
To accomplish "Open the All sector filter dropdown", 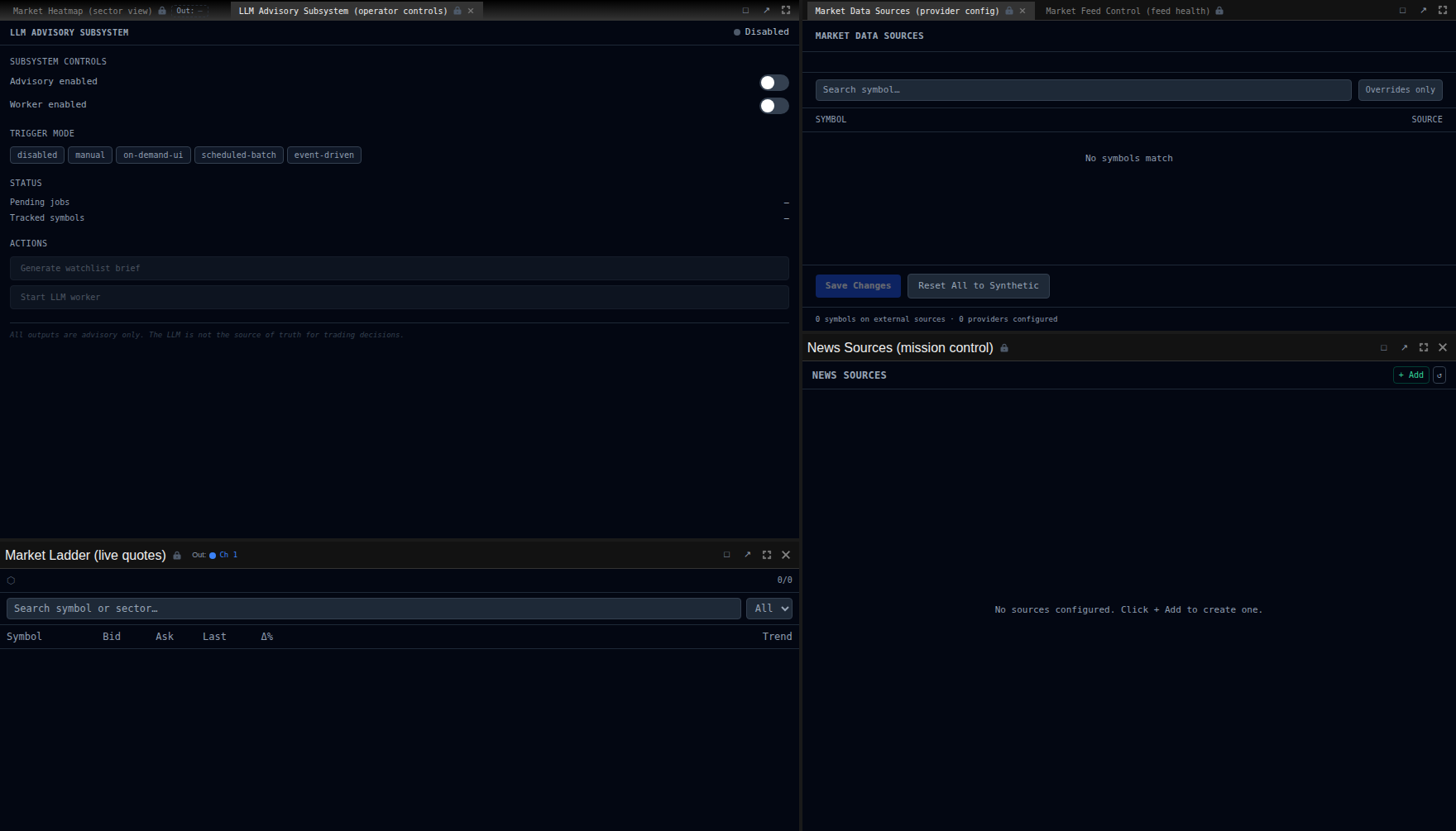I will (x=769, y=609).
